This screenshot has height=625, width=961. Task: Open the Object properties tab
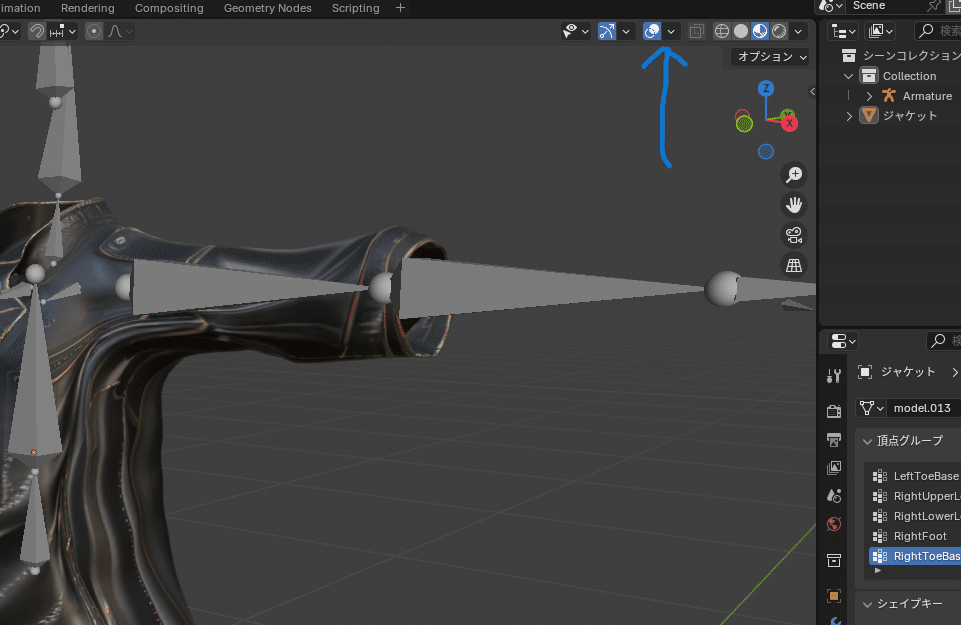click(x=834, y=596)
